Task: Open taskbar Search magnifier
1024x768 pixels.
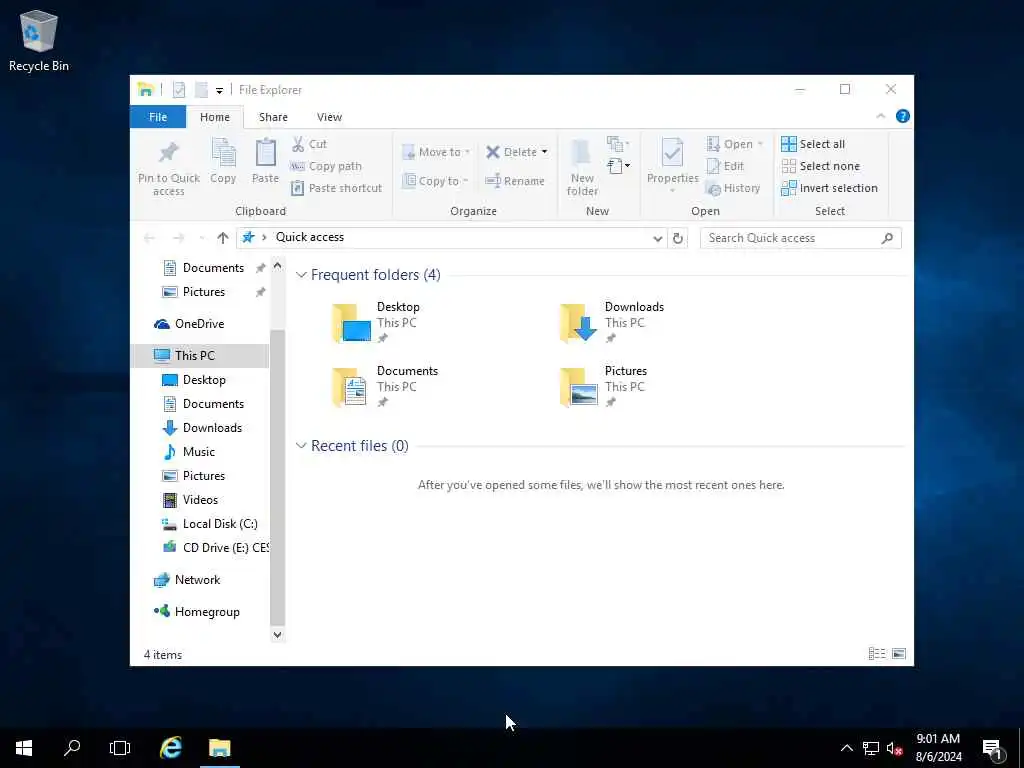Action: point(72,748)
